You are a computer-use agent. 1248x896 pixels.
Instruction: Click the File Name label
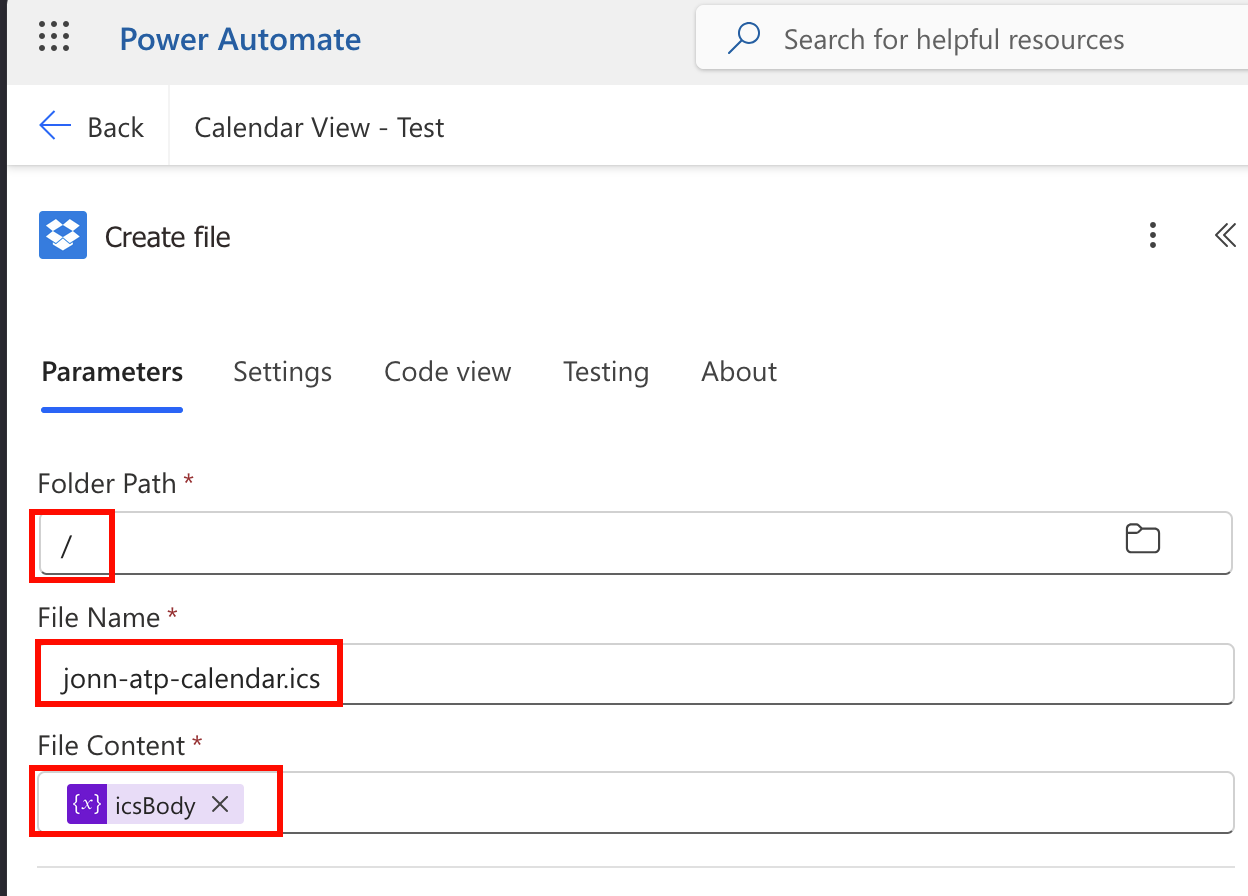pyautogui.click(x=99, y=617)
